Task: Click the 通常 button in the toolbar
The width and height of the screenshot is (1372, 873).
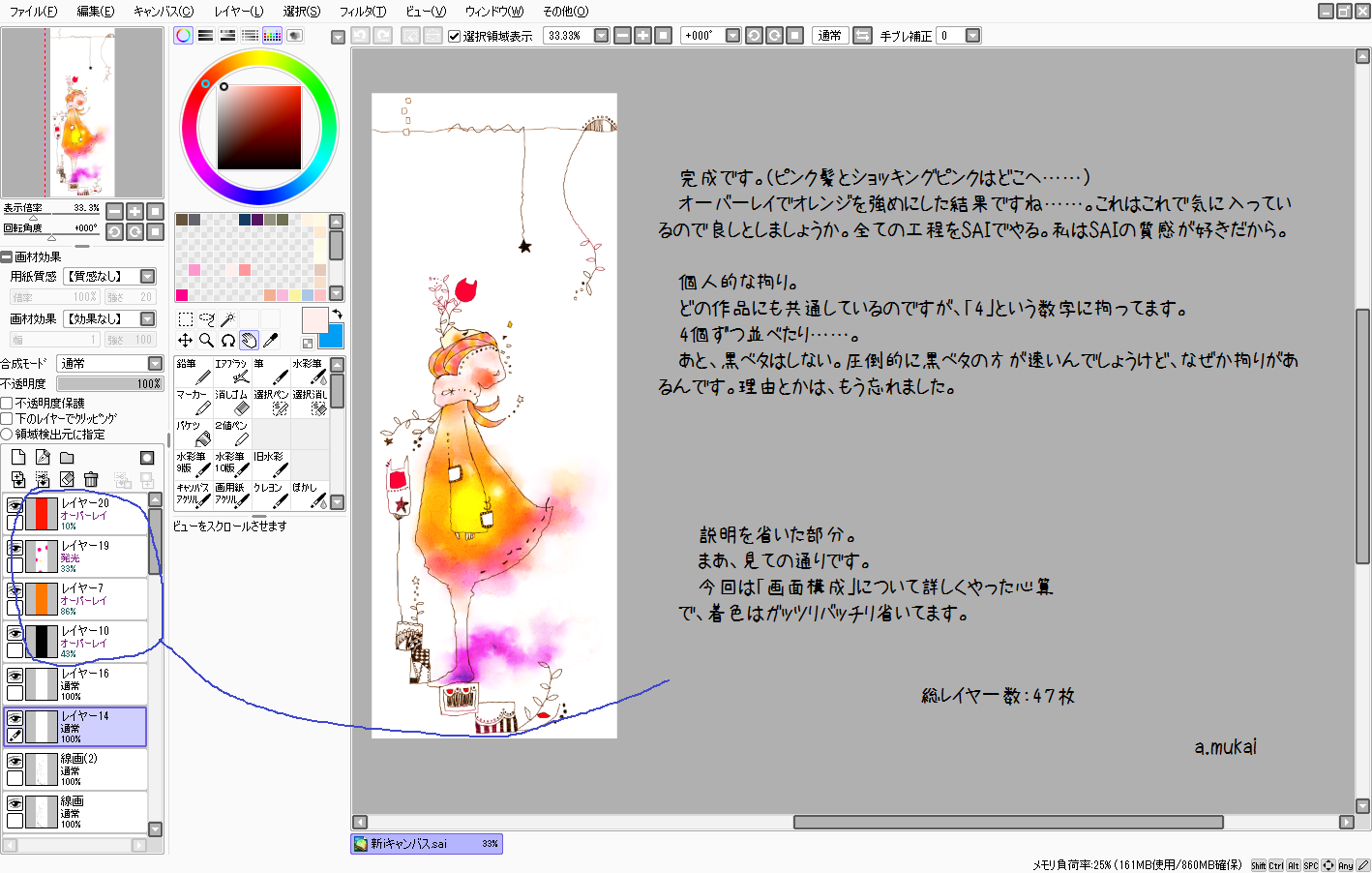Action: click(829, 36)
